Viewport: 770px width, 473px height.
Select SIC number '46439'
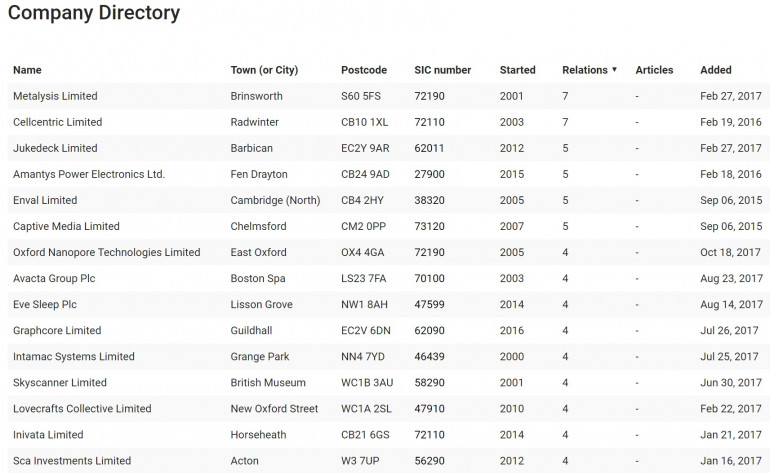pos(429,356)
